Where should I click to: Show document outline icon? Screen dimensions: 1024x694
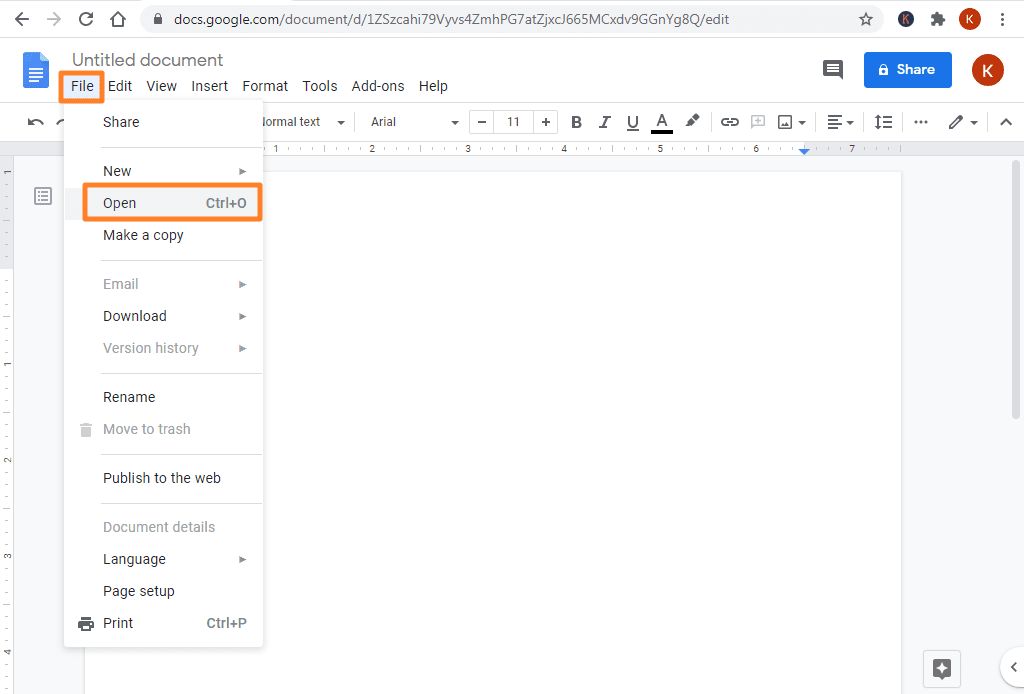[43, 196]
